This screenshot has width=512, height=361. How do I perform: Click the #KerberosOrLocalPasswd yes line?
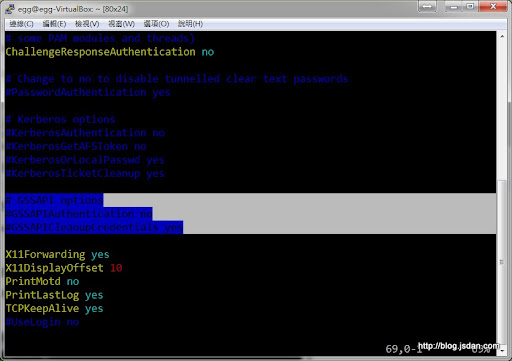85,160
